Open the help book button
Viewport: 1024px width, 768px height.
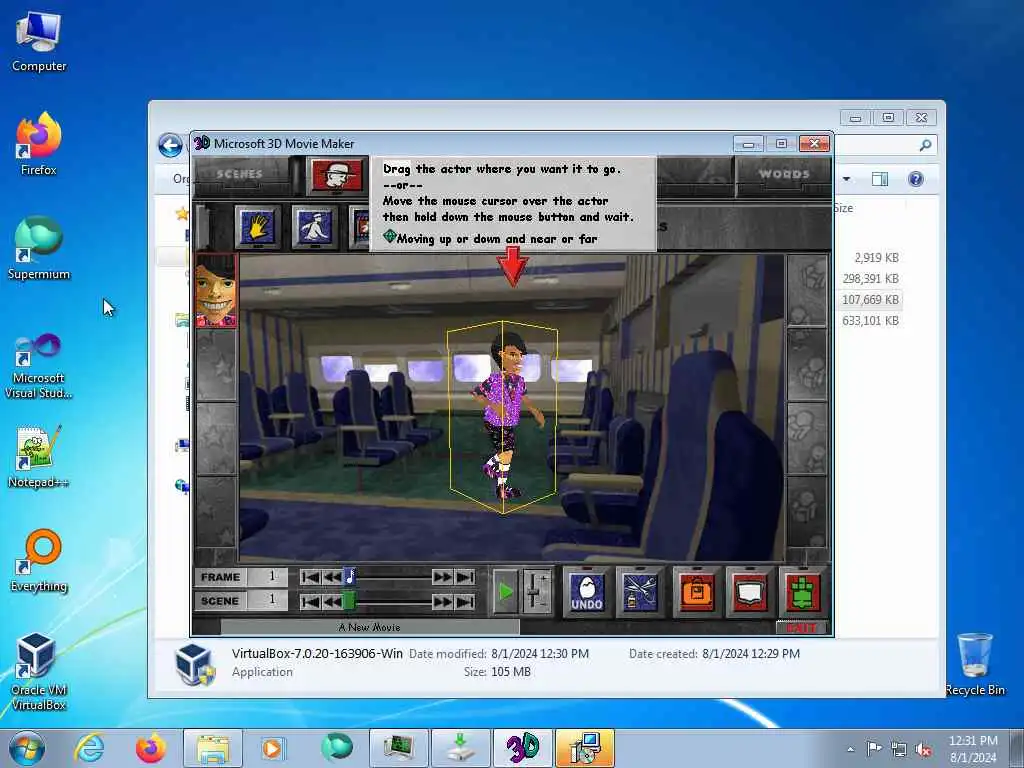tap(749, 592)
